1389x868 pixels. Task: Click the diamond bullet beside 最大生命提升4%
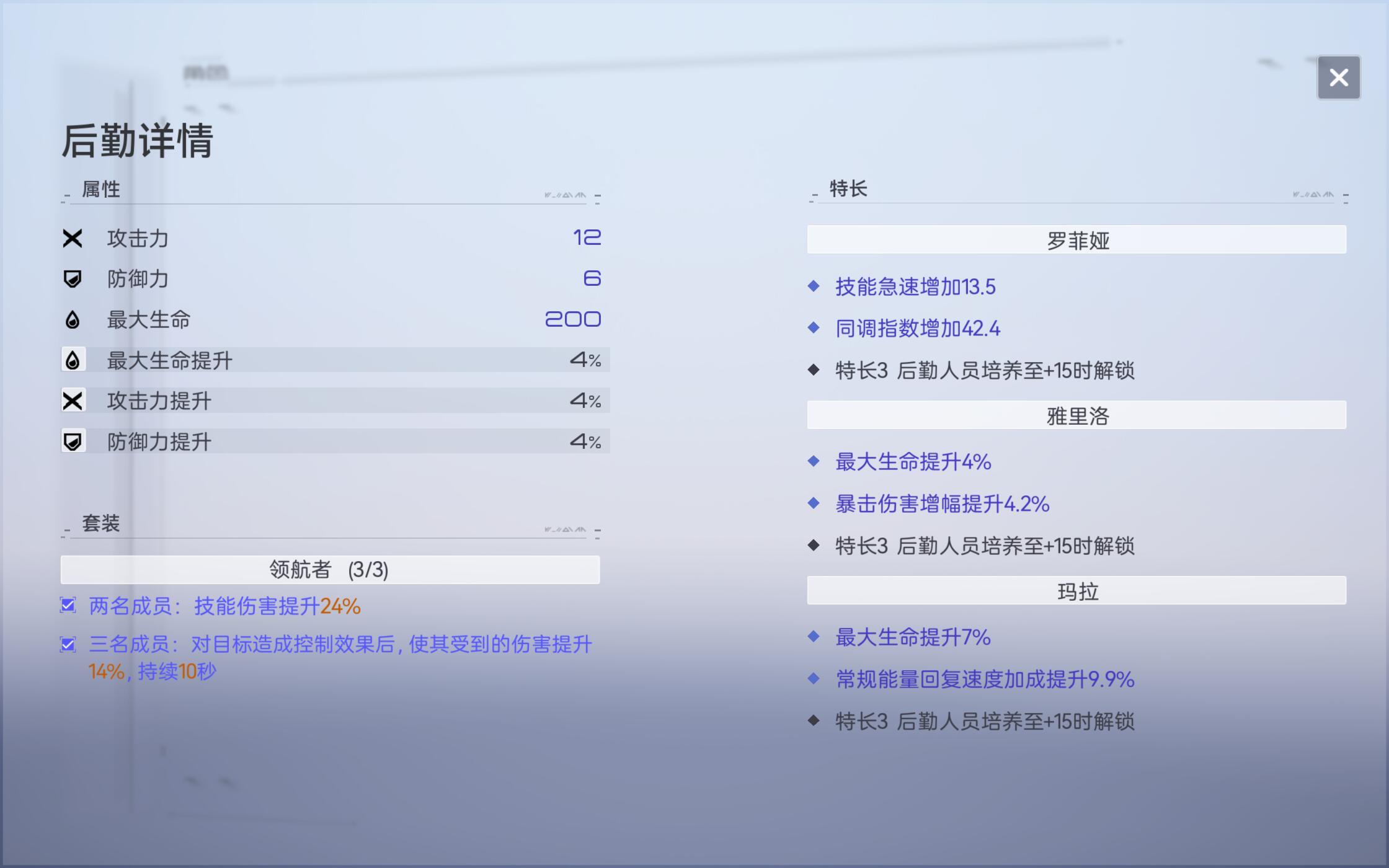[x=814, y=461]
